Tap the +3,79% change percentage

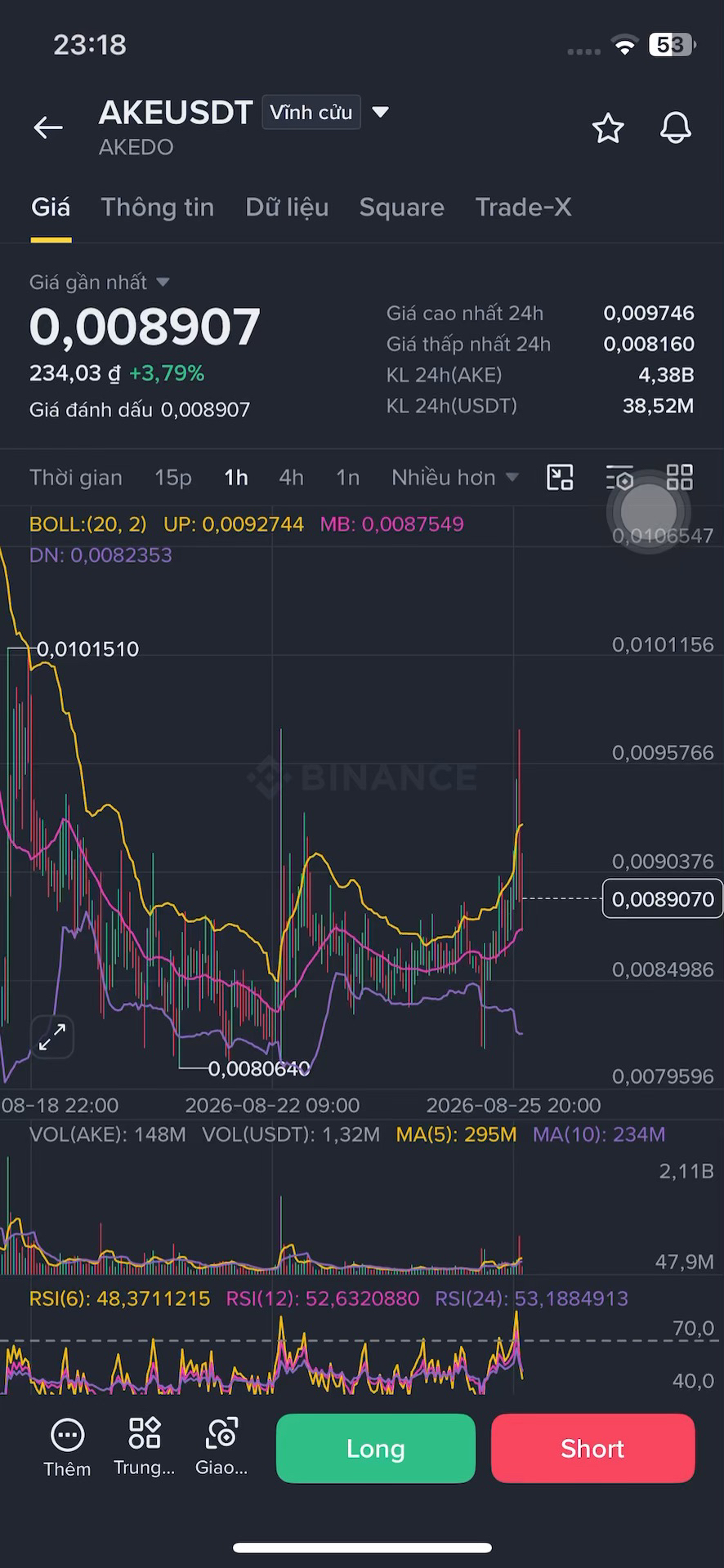167,373
